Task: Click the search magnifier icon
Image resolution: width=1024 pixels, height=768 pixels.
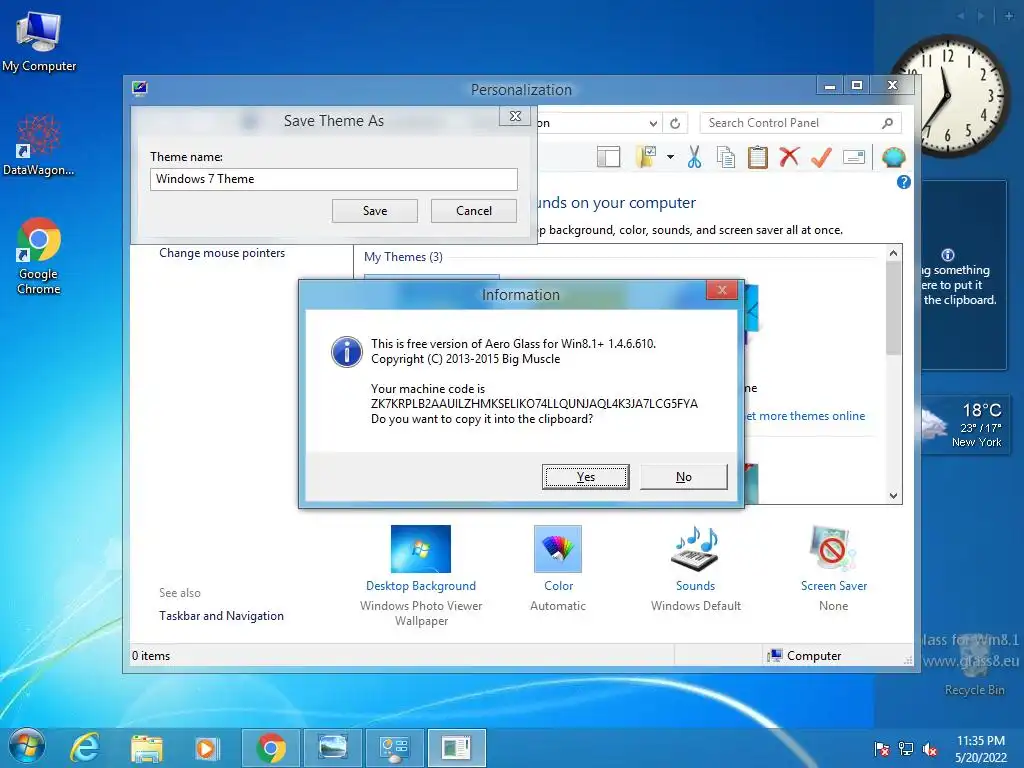Action: pyautogui.click(x=888, y=123)
